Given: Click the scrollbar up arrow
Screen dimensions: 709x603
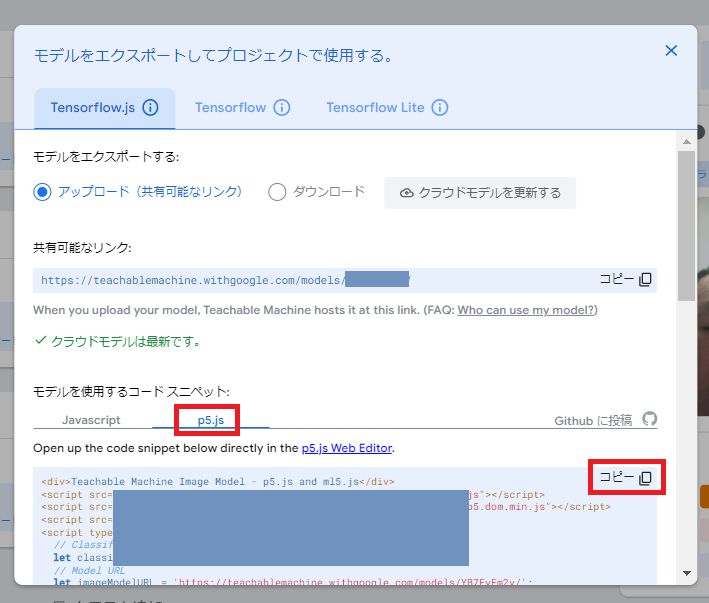Looking at the screenshot, I should tap(687, 141).
